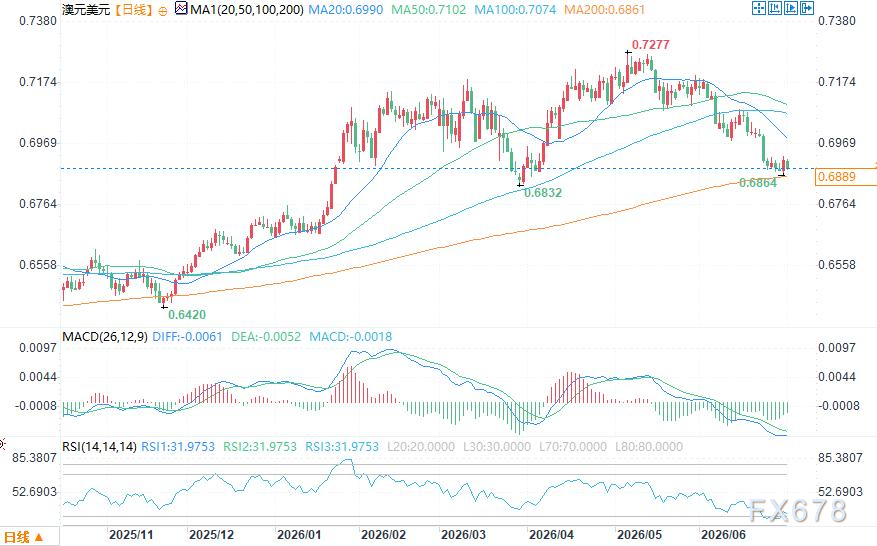Click the MACD:-0.0018 value
The height and width of the screenshot is (546, 877).
(x=351, y=337)
